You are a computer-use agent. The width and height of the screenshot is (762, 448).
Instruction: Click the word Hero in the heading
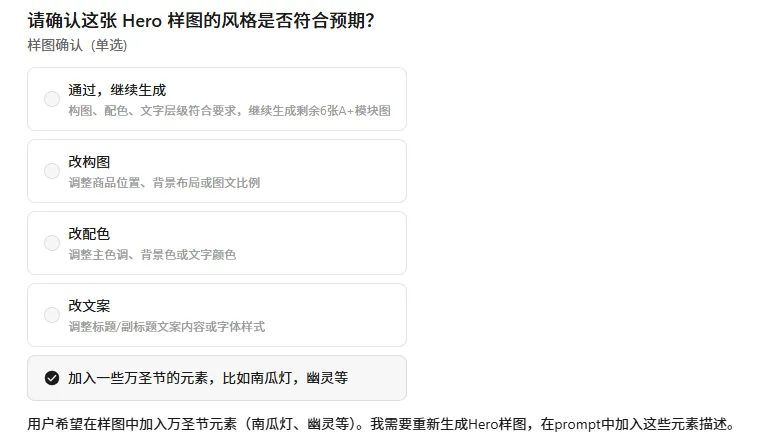point(142,21)
